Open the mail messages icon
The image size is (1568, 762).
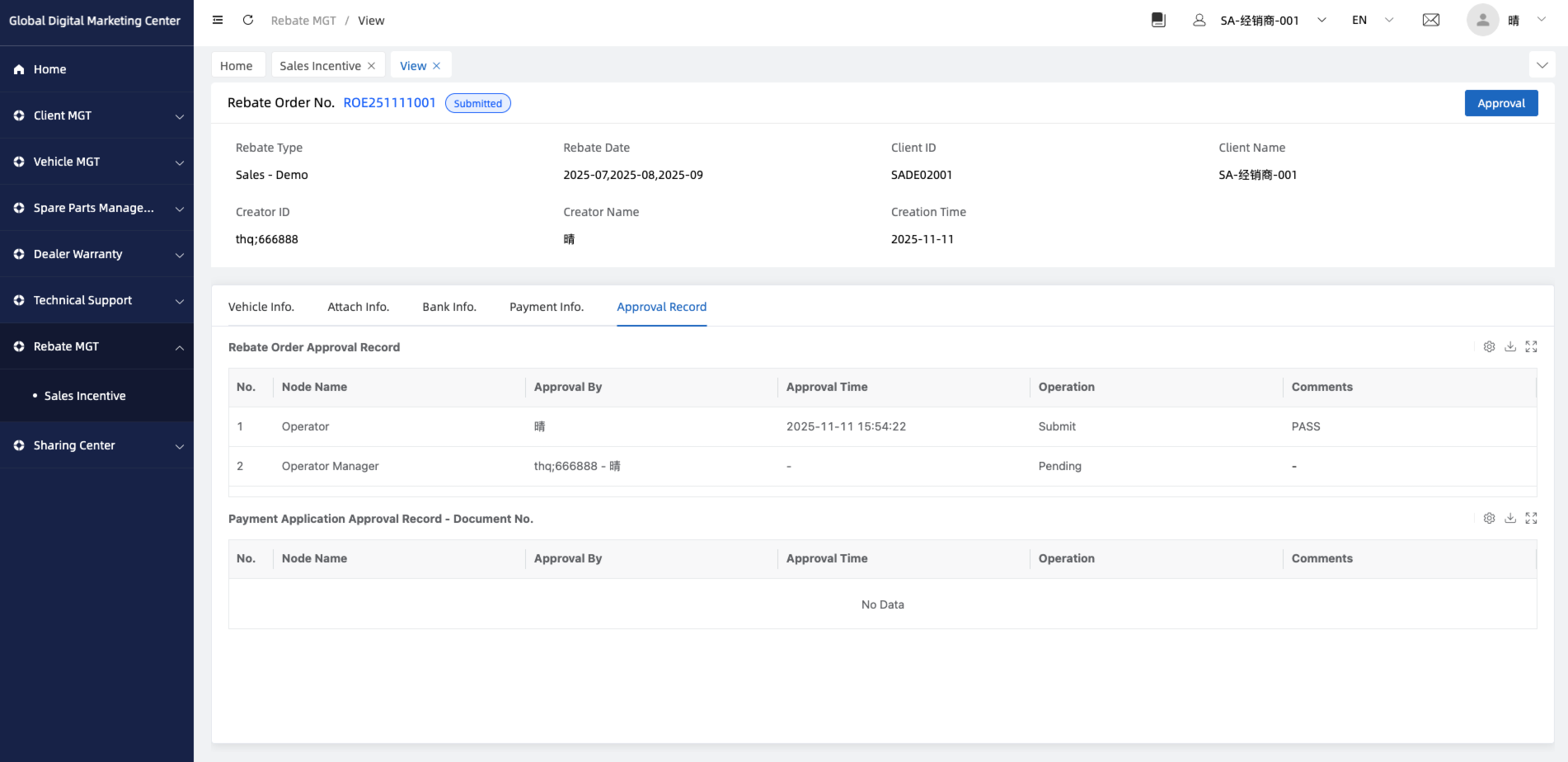click(1431, 20)
